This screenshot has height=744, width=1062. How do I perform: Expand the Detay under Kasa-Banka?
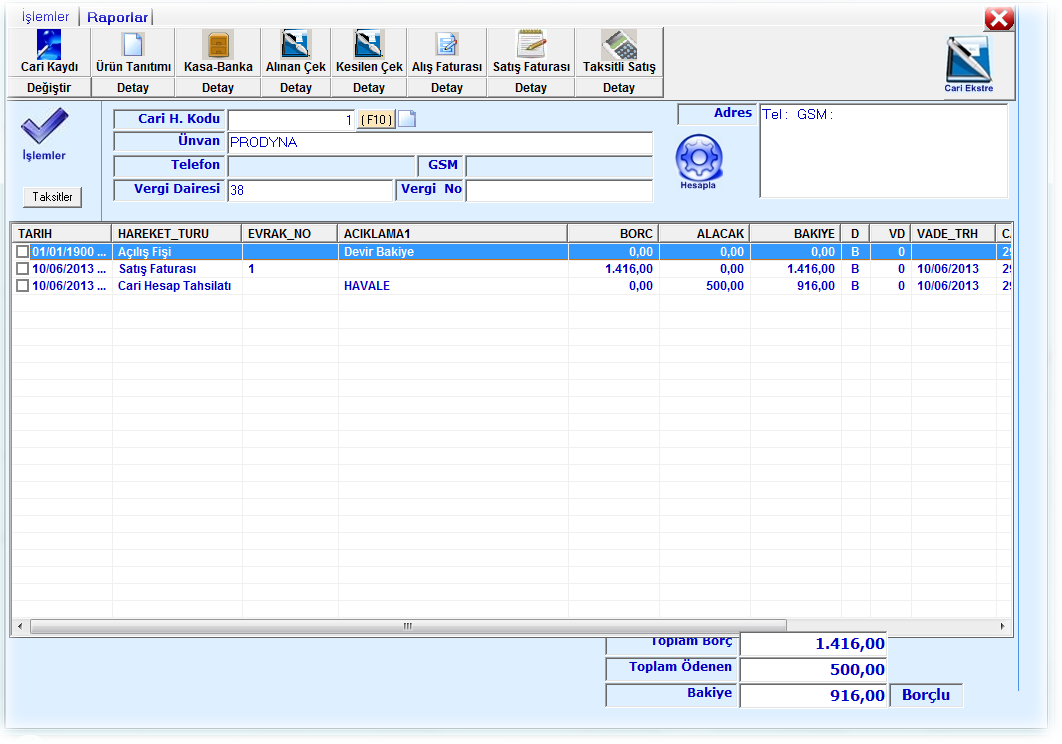click(218, 88)
